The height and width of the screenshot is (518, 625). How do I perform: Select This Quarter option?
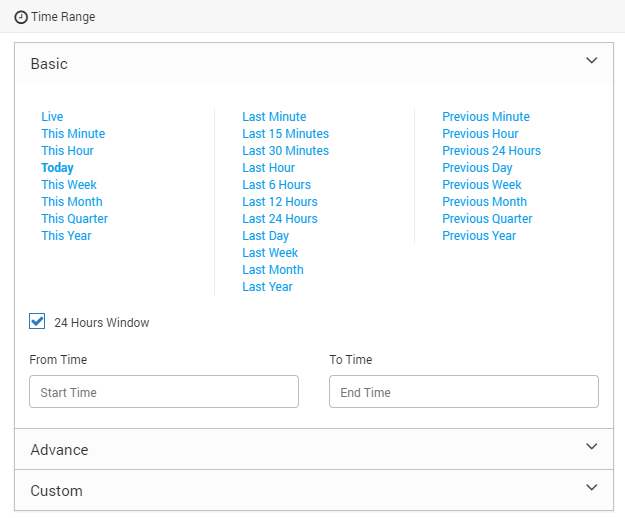[75, 219]
